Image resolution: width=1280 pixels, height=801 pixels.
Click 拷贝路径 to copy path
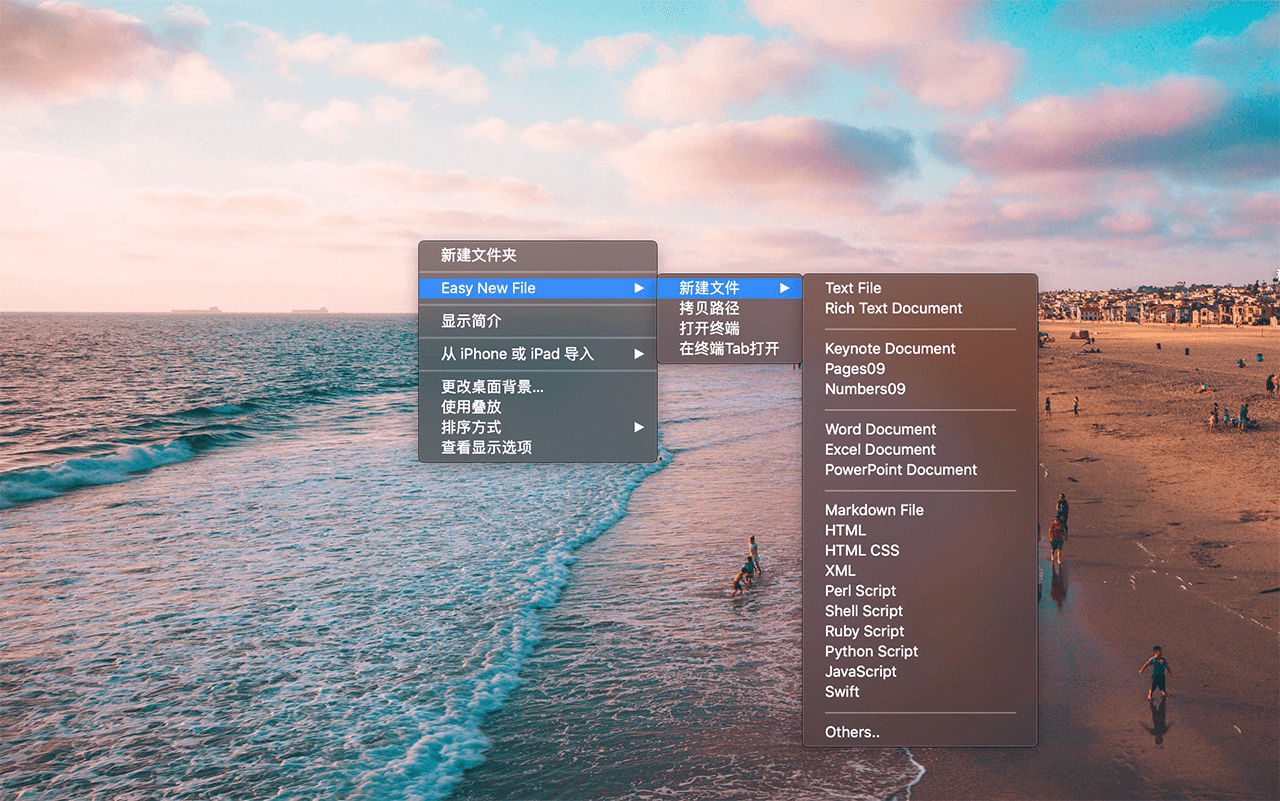[709, 308]
